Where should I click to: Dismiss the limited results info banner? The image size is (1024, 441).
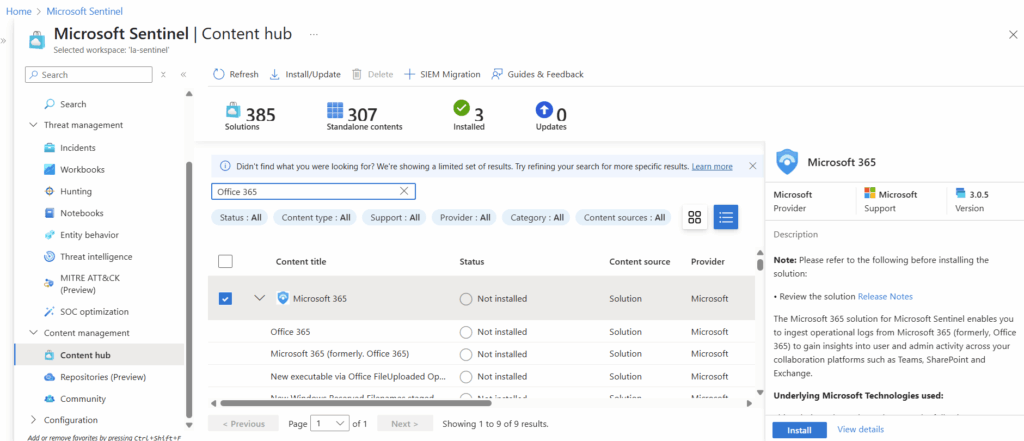(752, 166)
